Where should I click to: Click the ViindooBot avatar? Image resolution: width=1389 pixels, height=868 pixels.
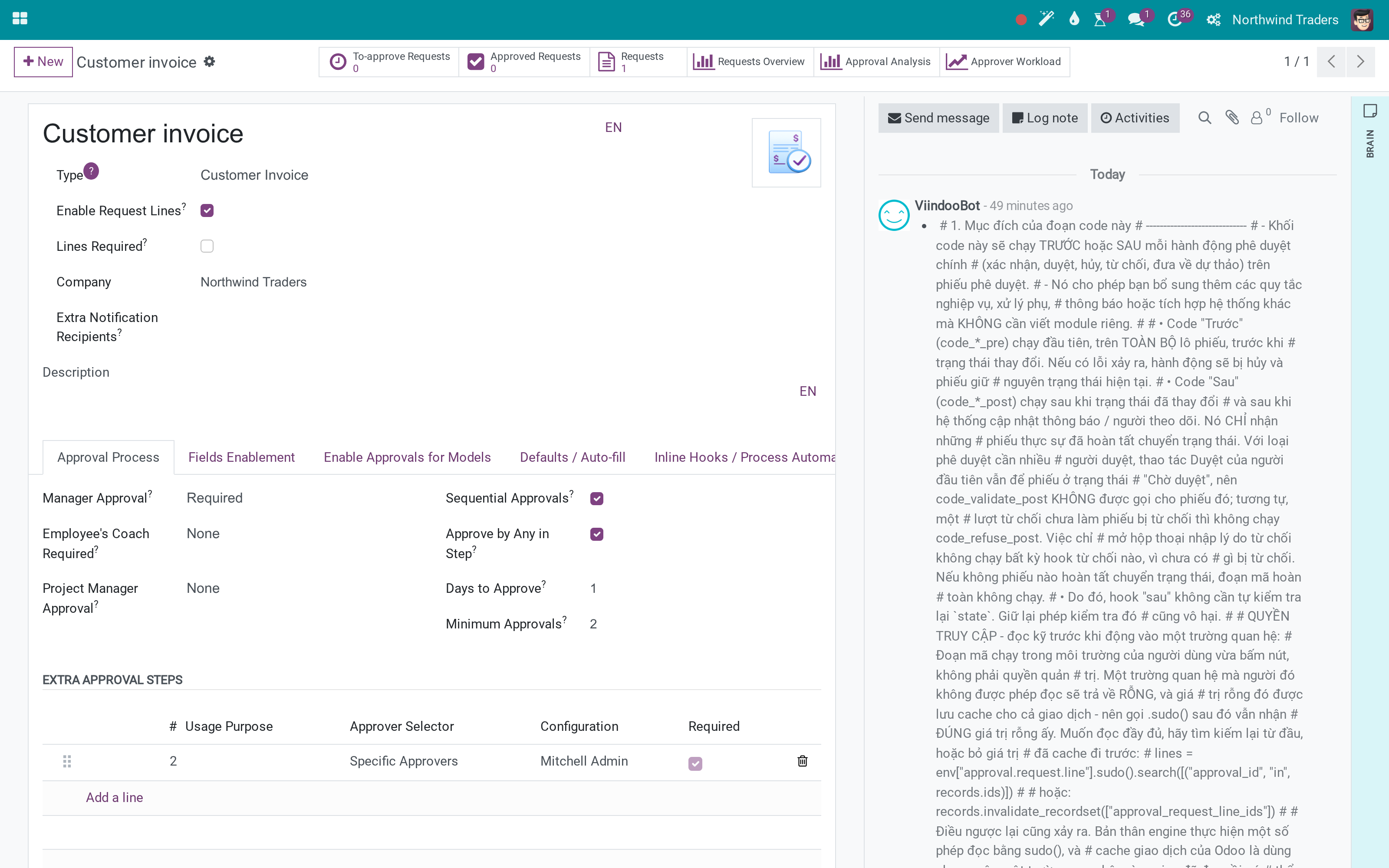(894, 215)
